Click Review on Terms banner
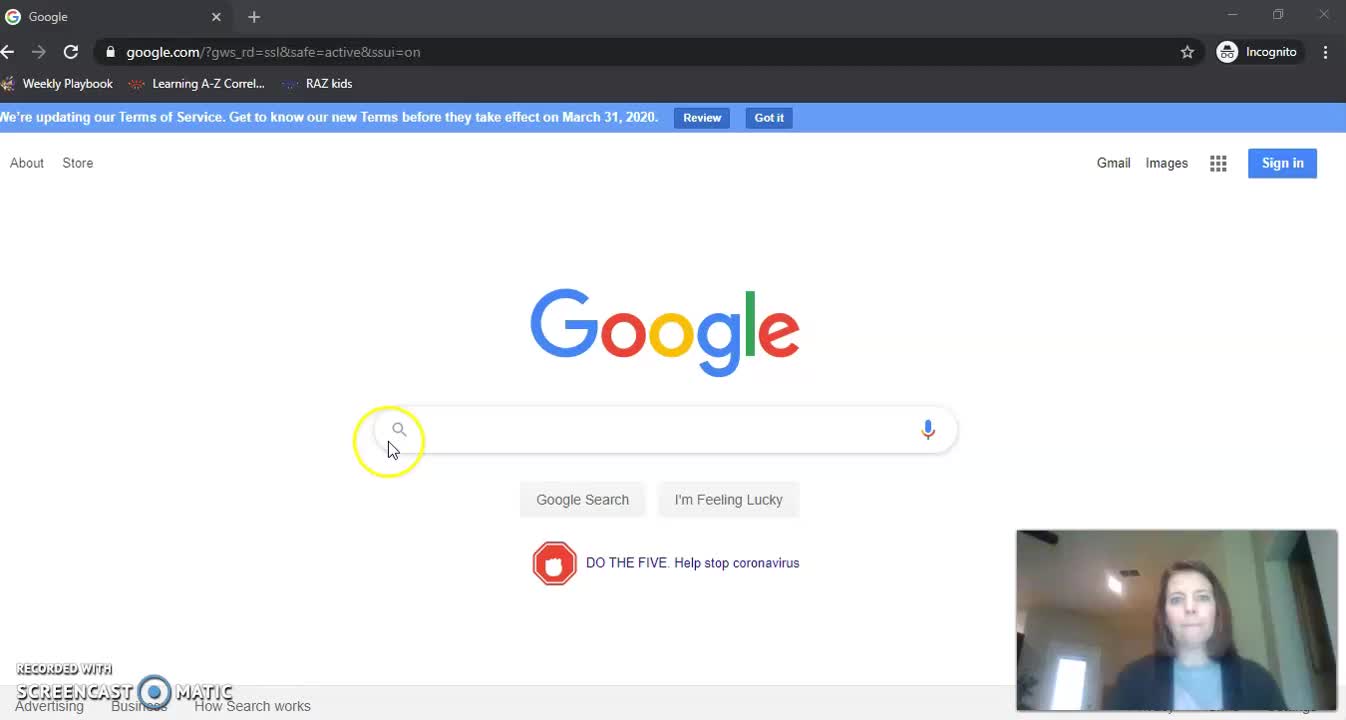This screenshot has height=720, width=1346. [702, 118]
